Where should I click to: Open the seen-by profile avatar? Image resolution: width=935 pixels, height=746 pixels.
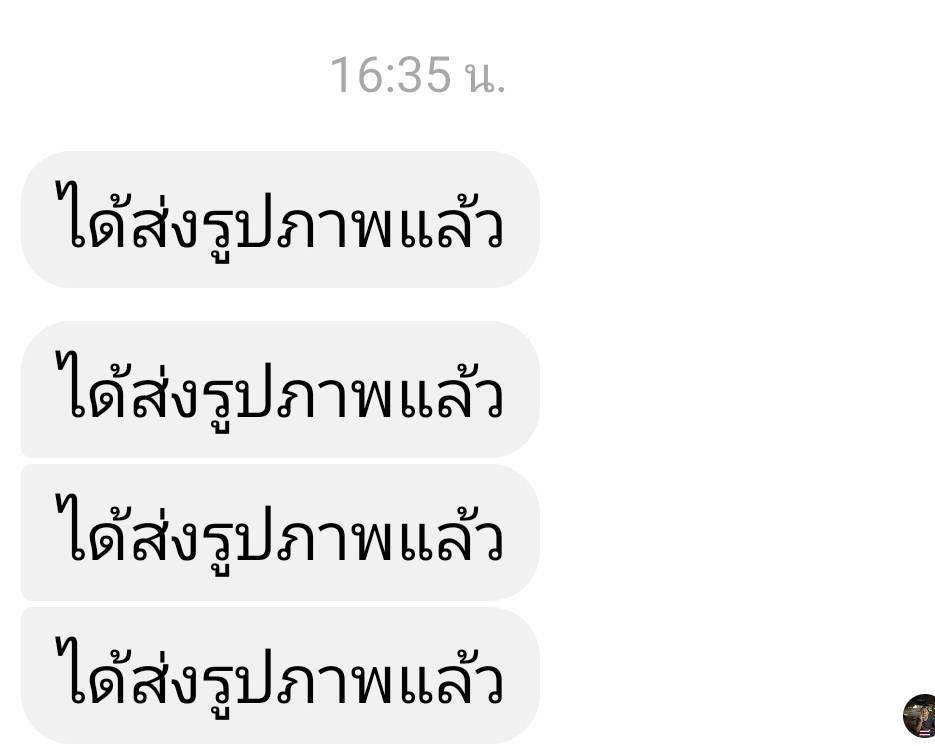pyautogui.click(x=919, y=716)
